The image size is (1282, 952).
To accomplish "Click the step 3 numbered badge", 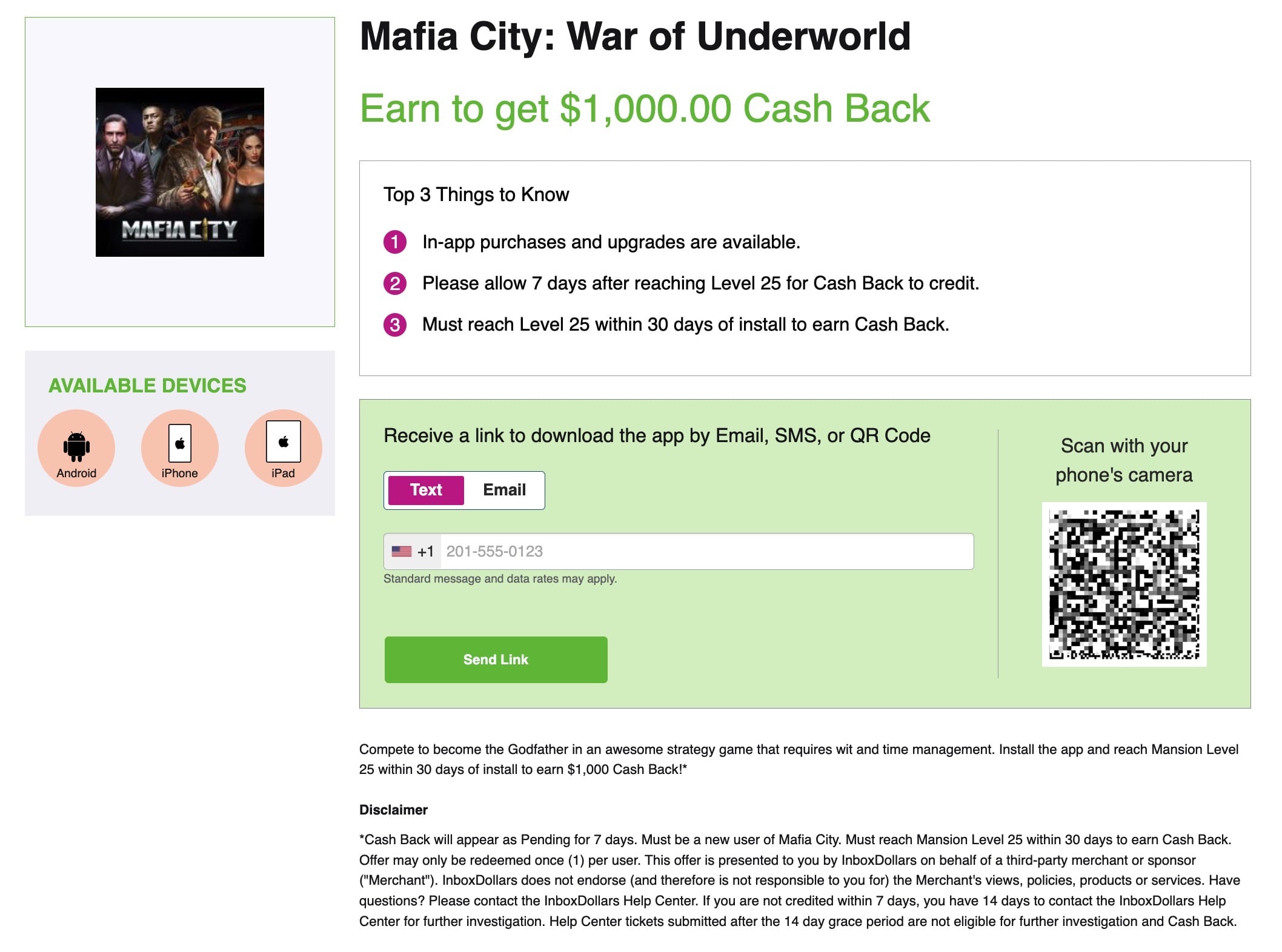I will tap(395, 325).
